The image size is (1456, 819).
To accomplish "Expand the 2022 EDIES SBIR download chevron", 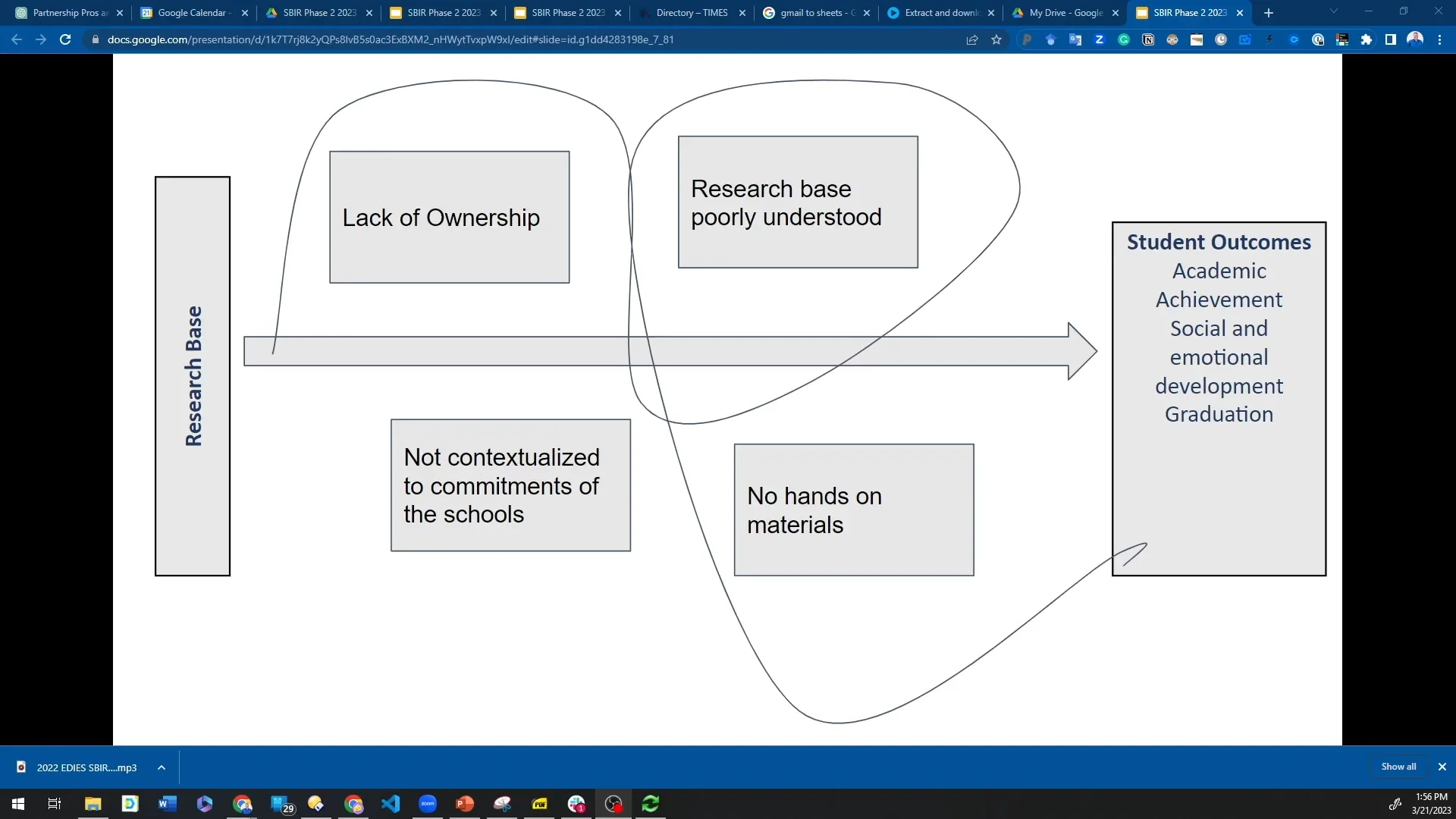I will click(x=160, y=767).
